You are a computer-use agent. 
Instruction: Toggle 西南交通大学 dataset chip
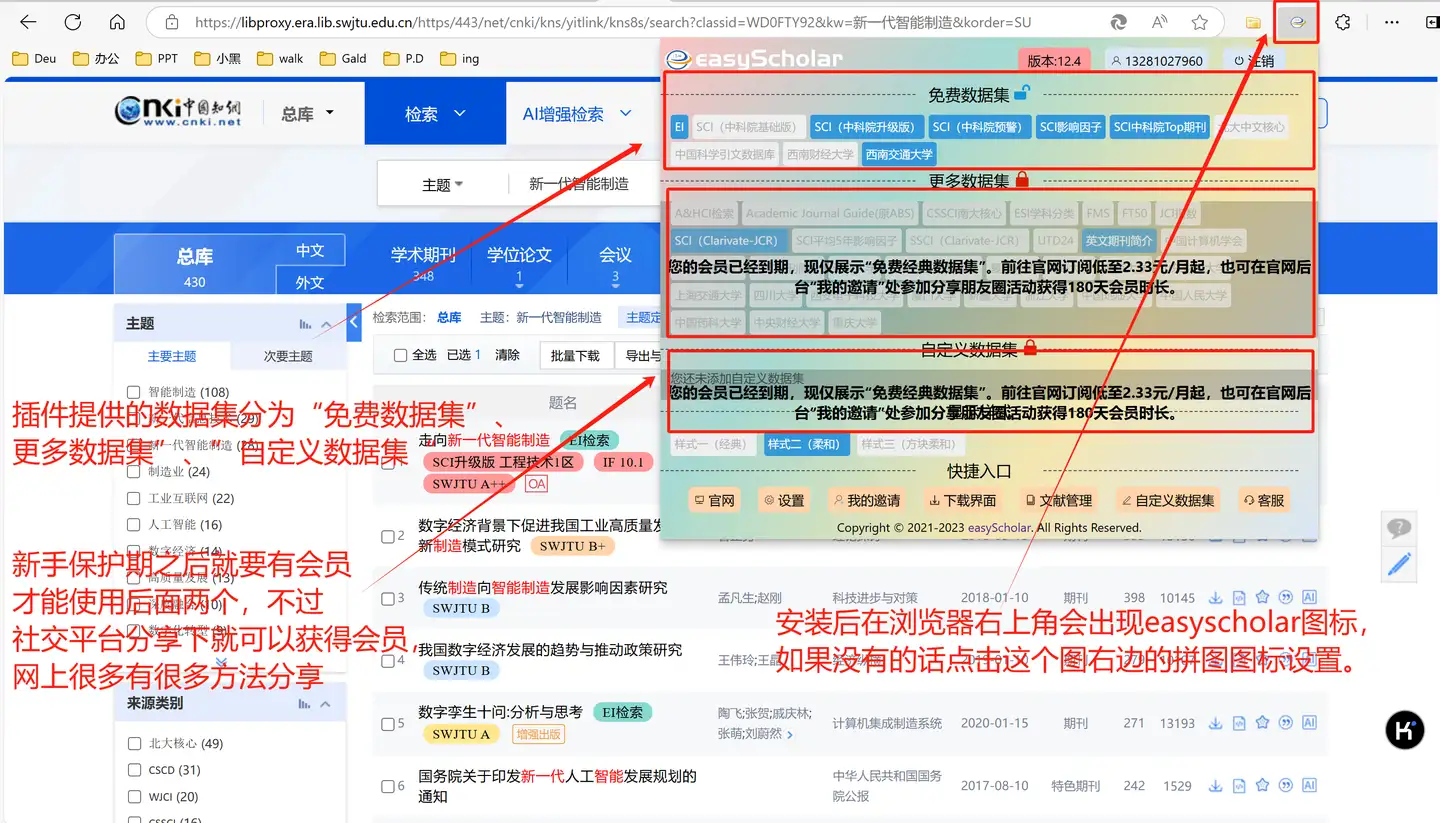tap(899, 154)
